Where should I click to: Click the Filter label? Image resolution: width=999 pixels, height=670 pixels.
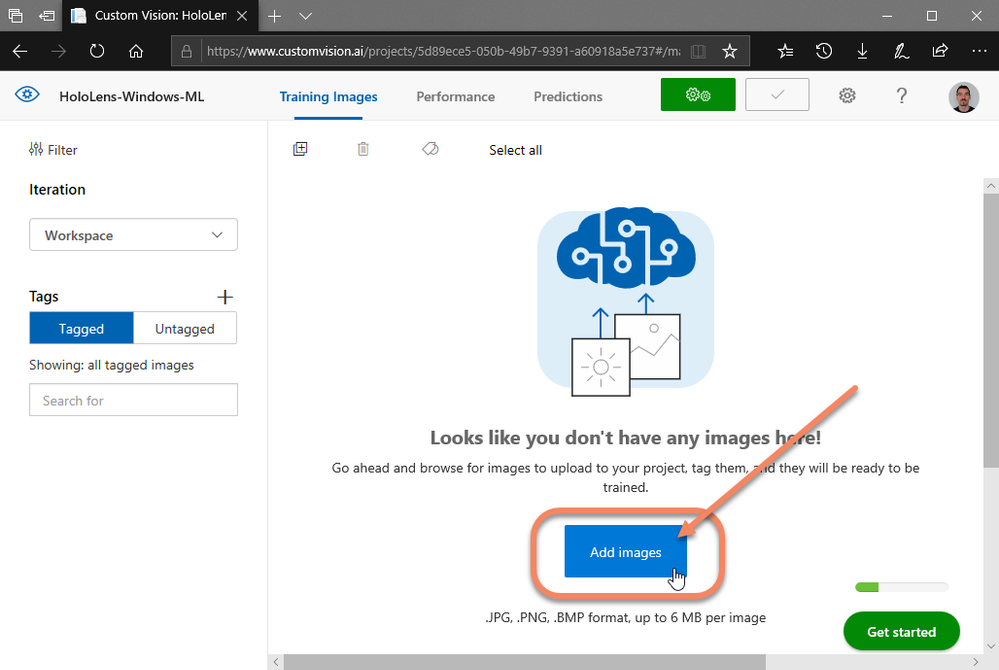[62, 150]
